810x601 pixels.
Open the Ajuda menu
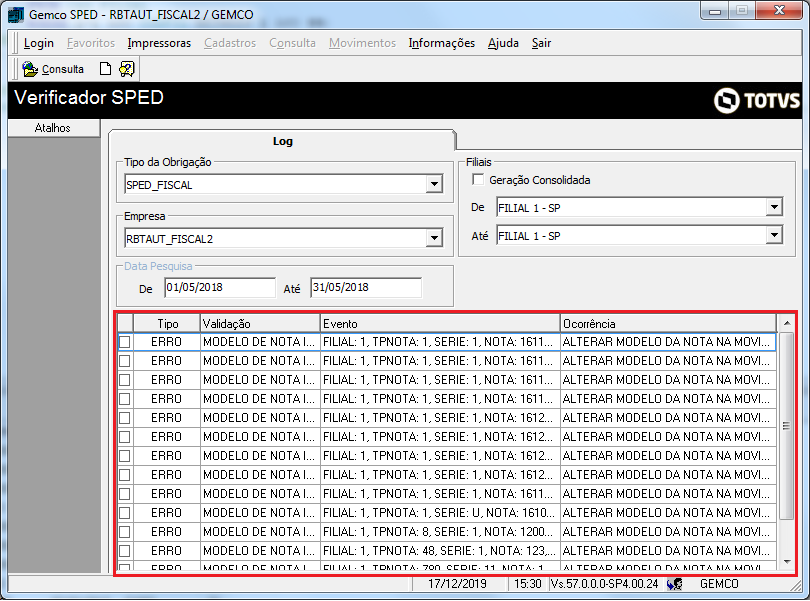(503, 43)
